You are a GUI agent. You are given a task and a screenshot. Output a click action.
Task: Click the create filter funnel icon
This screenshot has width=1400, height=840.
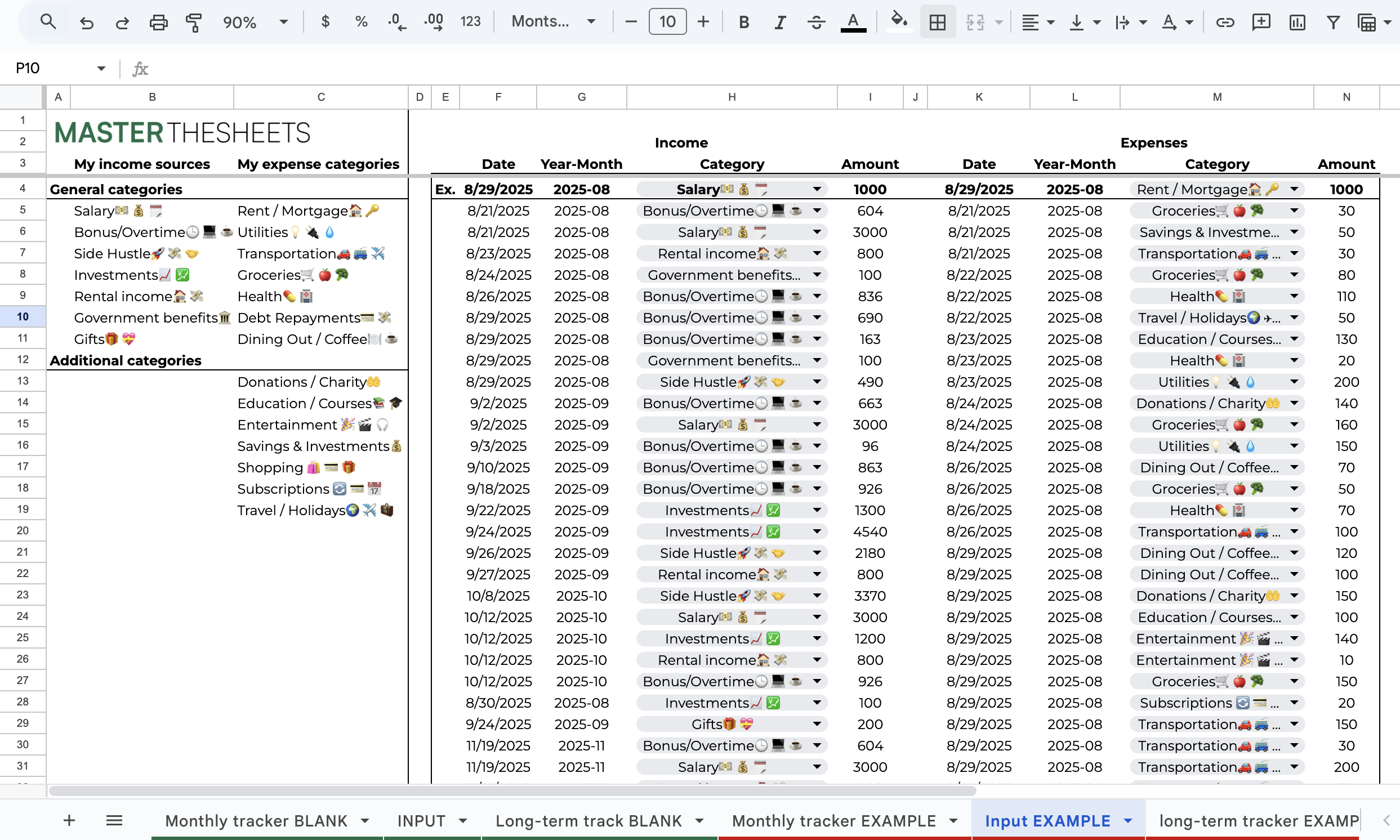pyautogui.click(x=1333, y=22)
